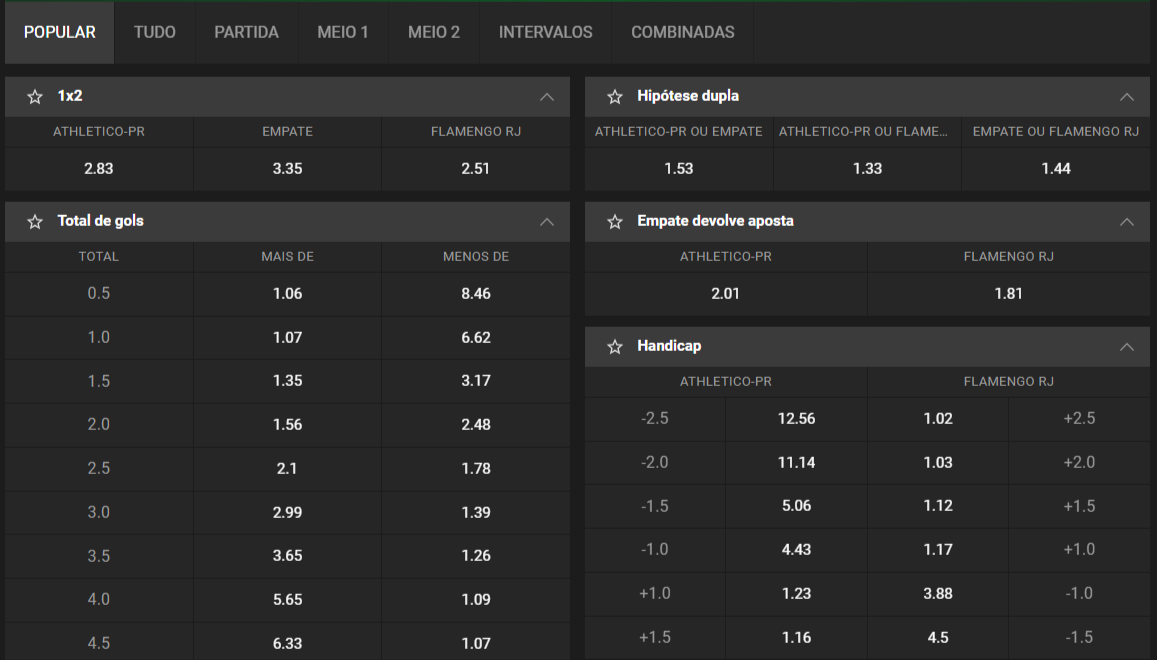The height and width of the screenshot is (660, 1157).
Task: Click the EMPATE column header in 1x2
Action: (288, 132)
